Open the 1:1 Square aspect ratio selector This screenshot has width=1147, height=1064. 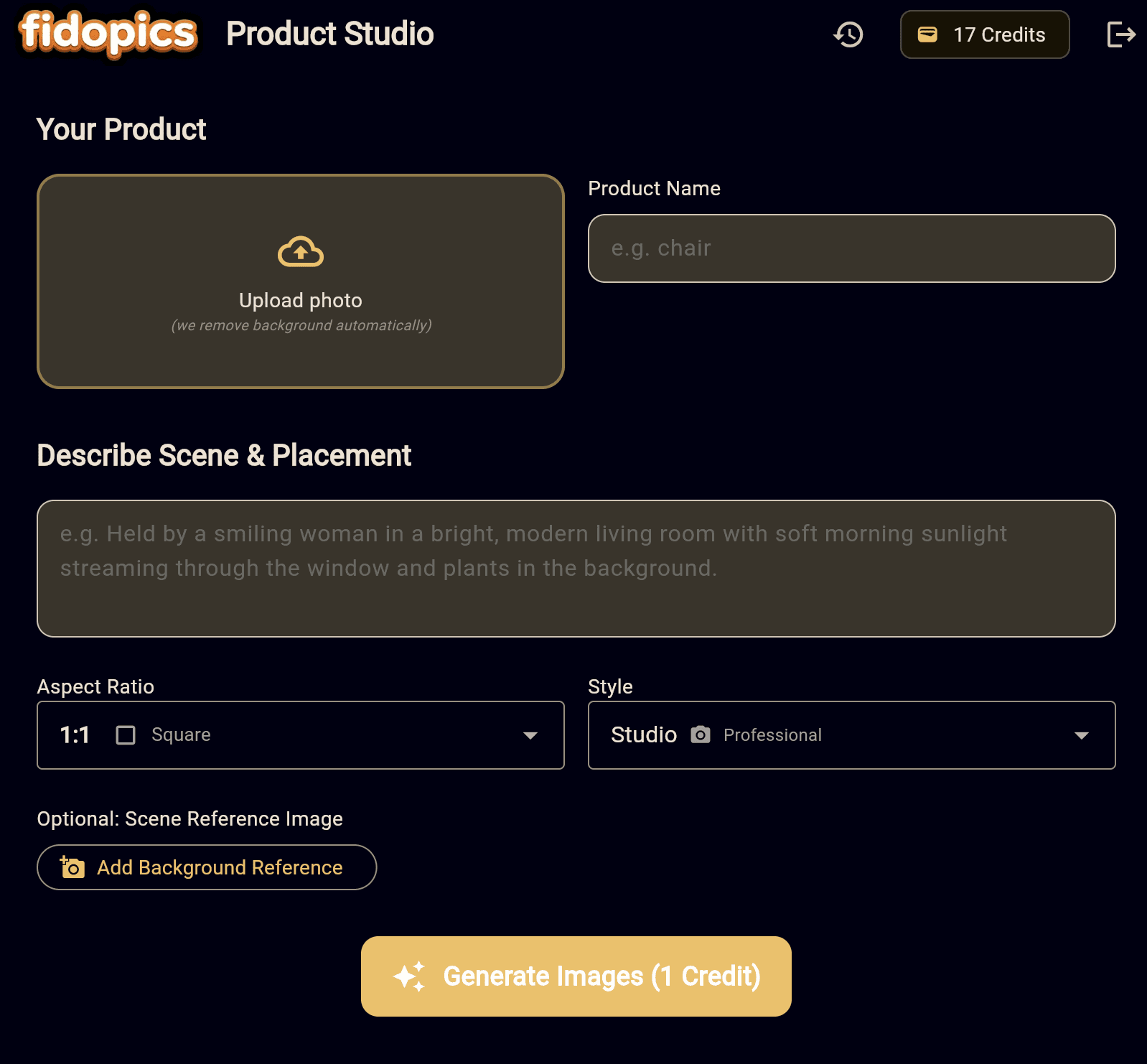coord(300,735)
